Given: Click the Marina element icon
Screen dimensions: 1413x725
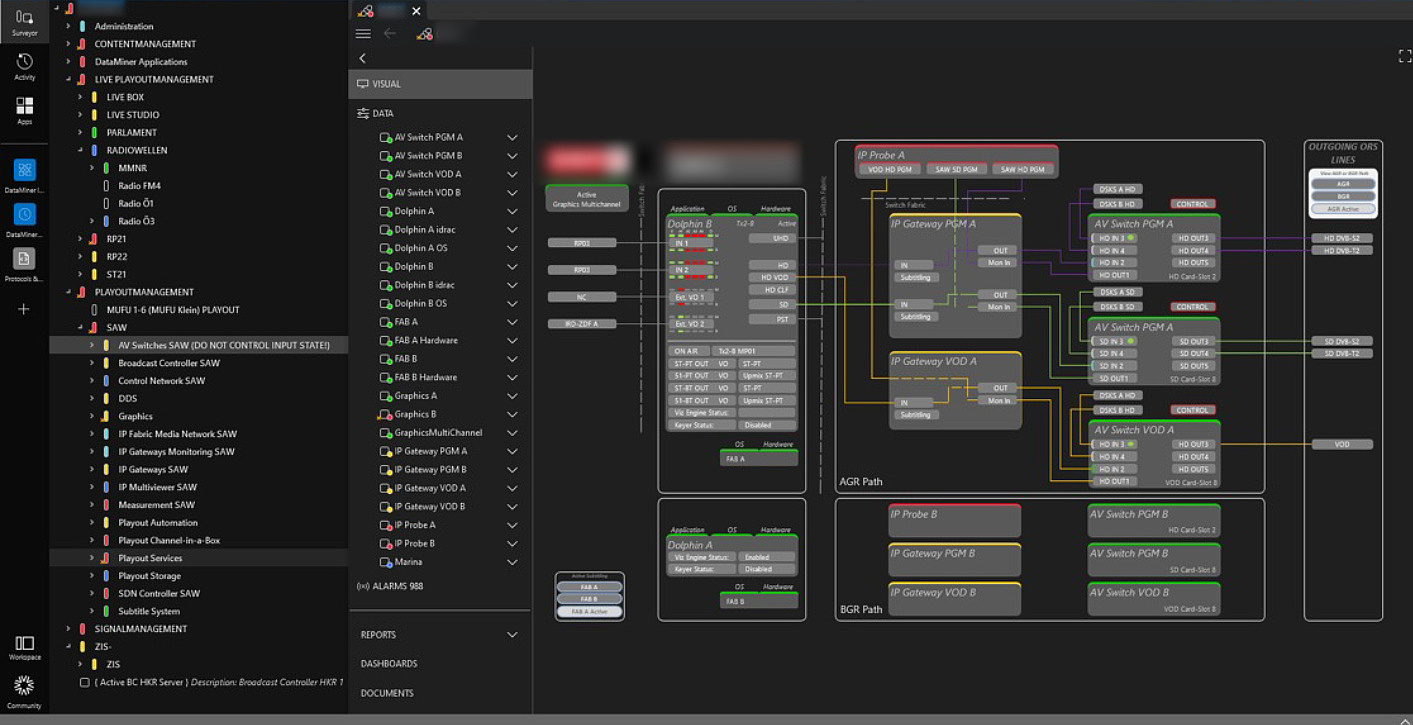Looking at the screenshot, I should point(385,563).
